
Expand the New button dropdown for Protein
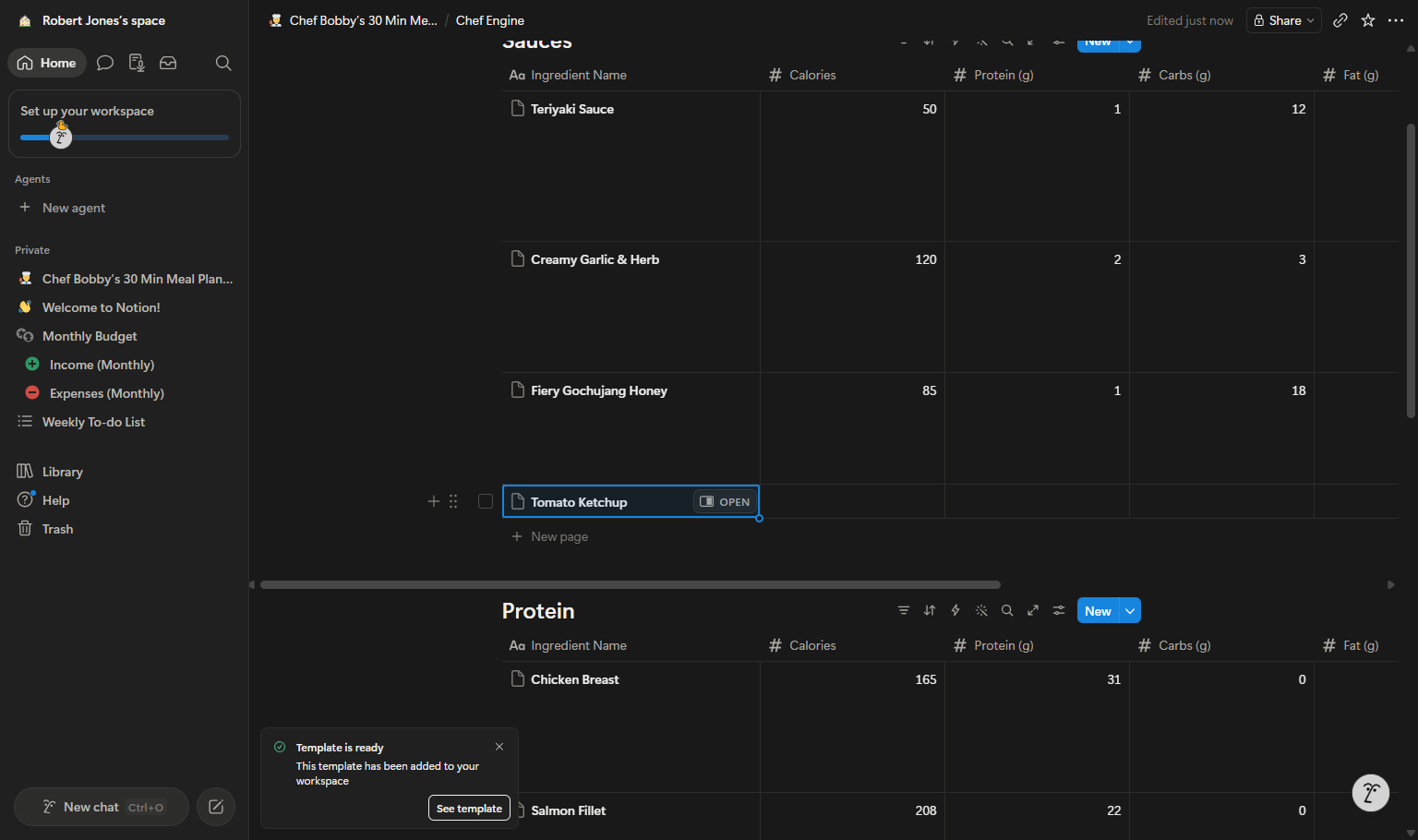pos(1130,611)
